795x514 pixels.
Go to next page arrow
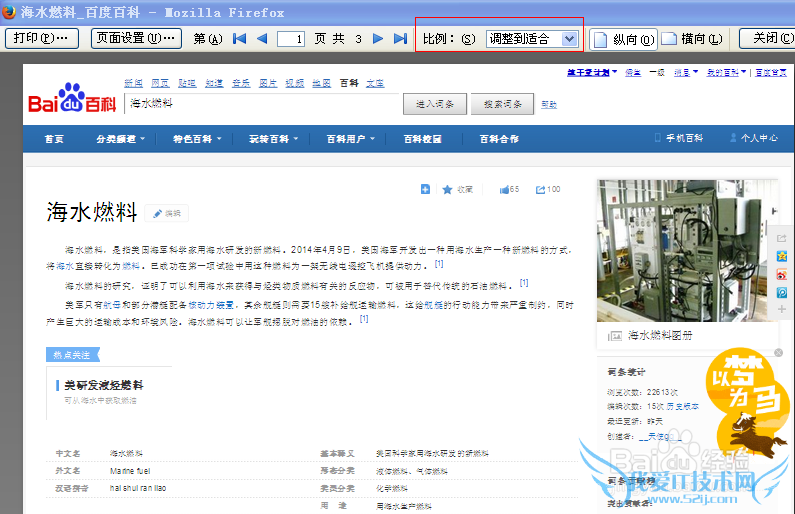point(378,39)
